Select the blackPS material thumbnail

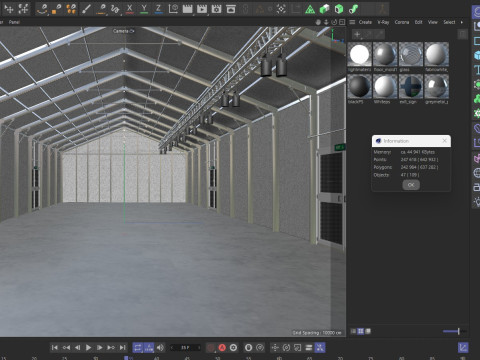coord(360,86)
